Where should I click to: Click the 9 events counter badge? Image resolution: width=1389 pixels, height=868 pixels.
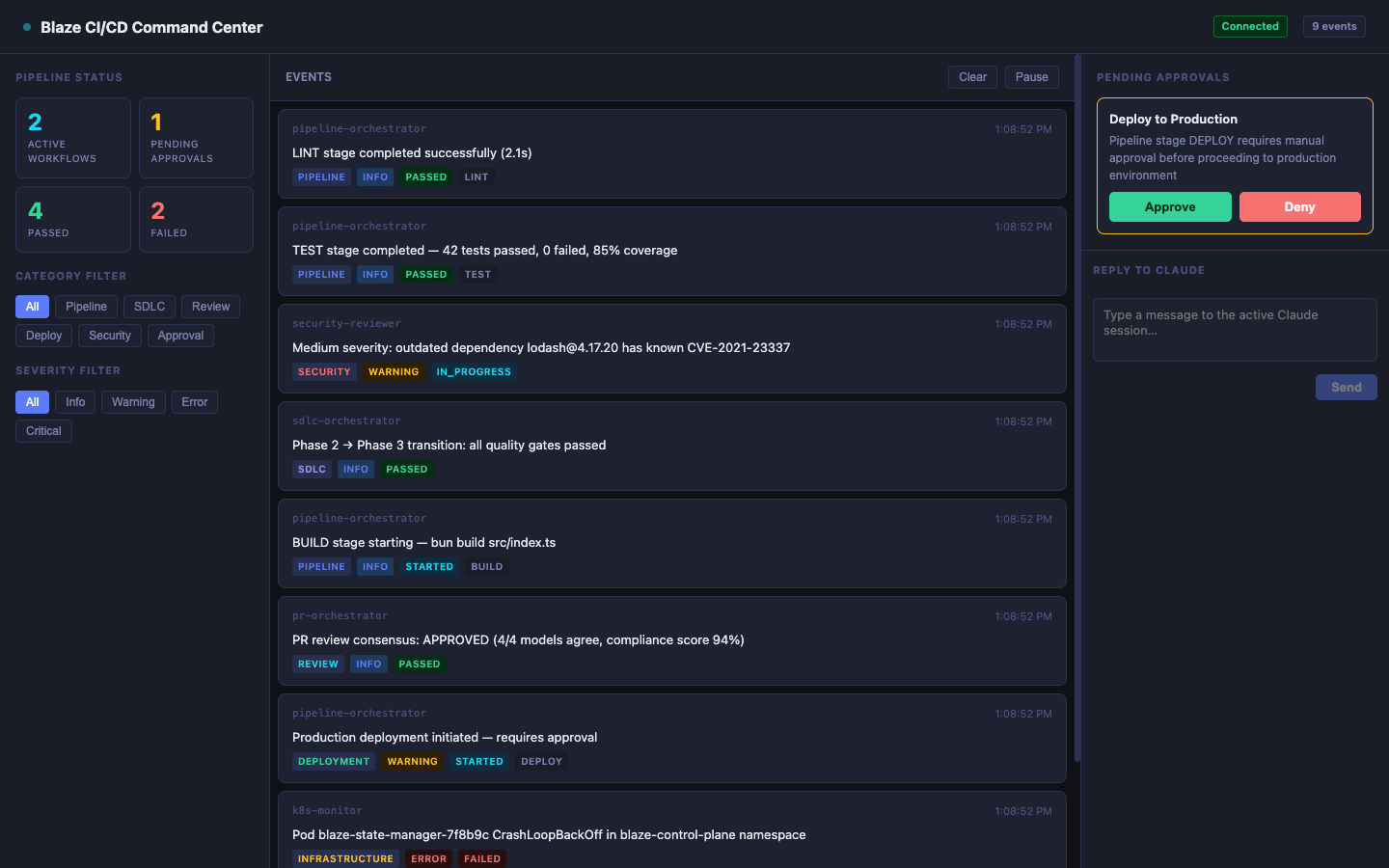[1334, 26]
